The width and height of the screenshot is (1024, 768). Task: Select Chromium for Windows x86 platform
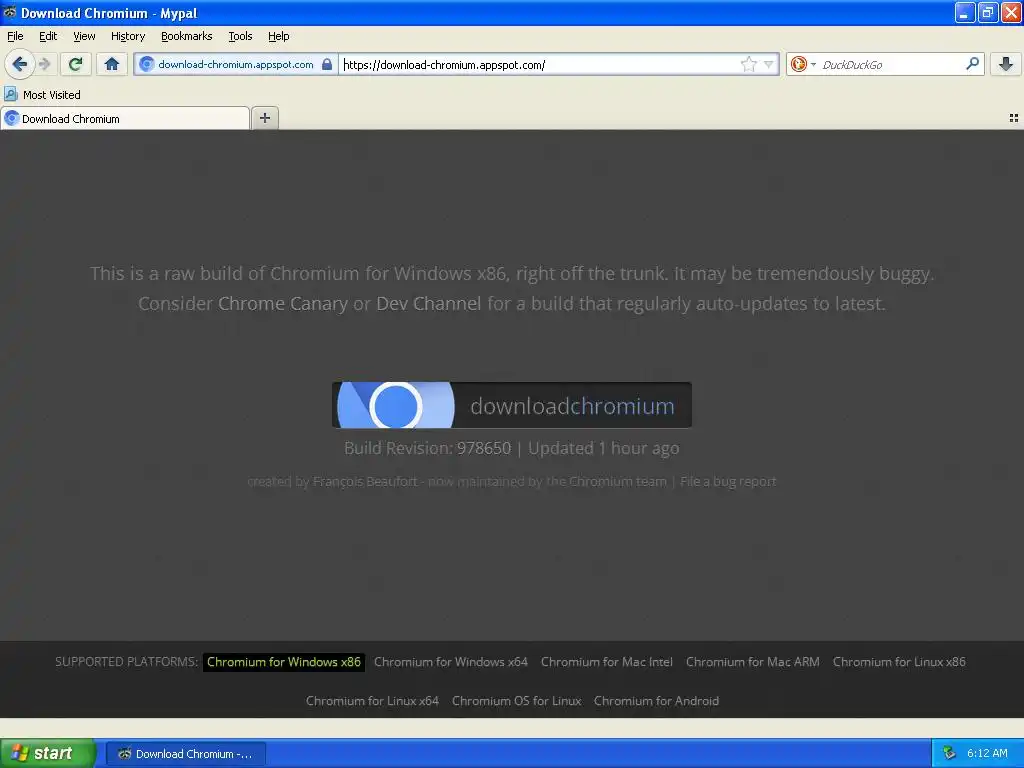click(x=284, y=662)
